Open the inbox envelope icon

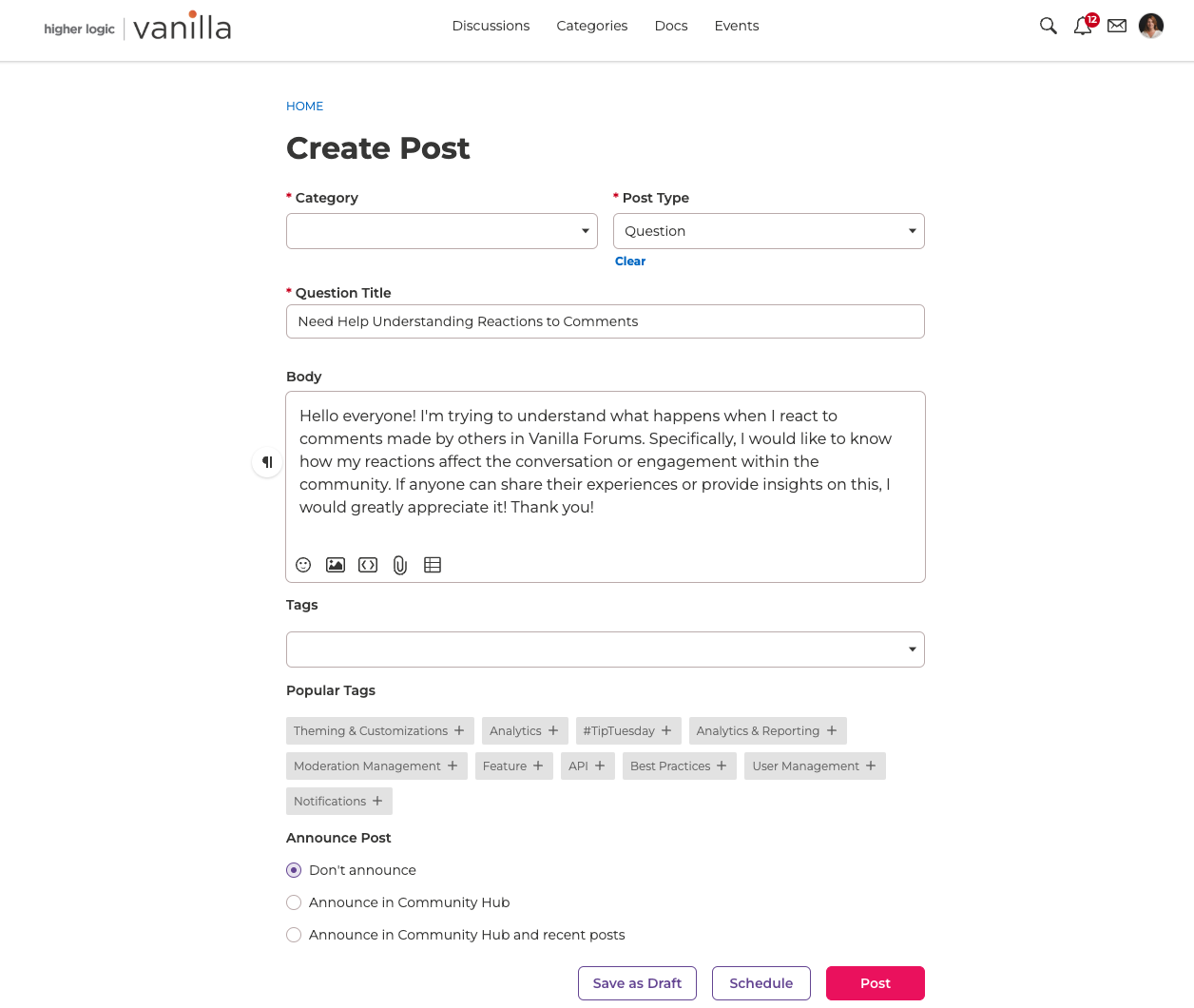click(1117, 26)
